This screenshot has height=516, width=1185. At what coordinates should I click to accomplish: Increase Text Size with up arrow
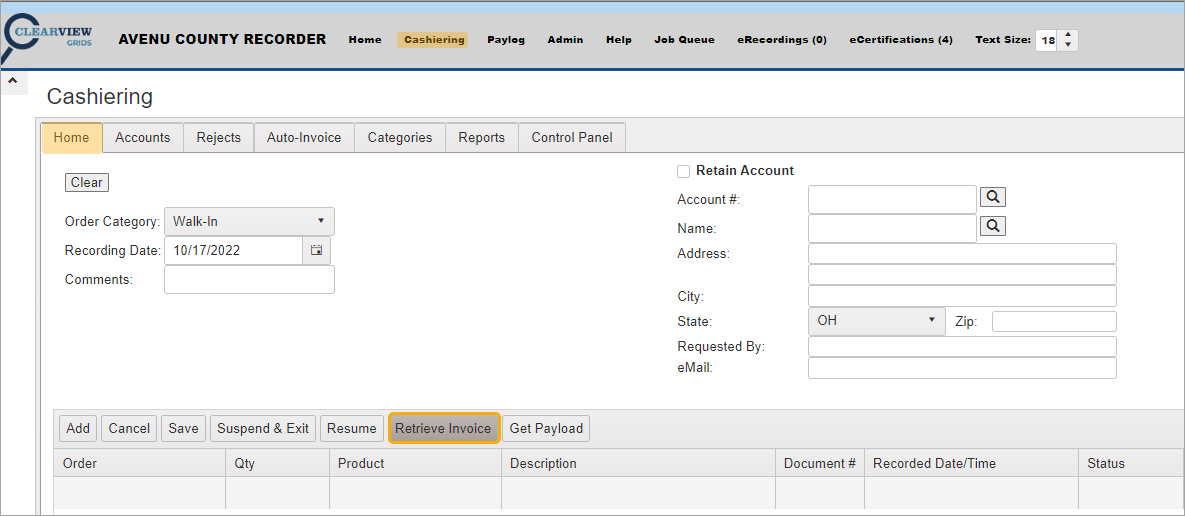click(1068, 35)
